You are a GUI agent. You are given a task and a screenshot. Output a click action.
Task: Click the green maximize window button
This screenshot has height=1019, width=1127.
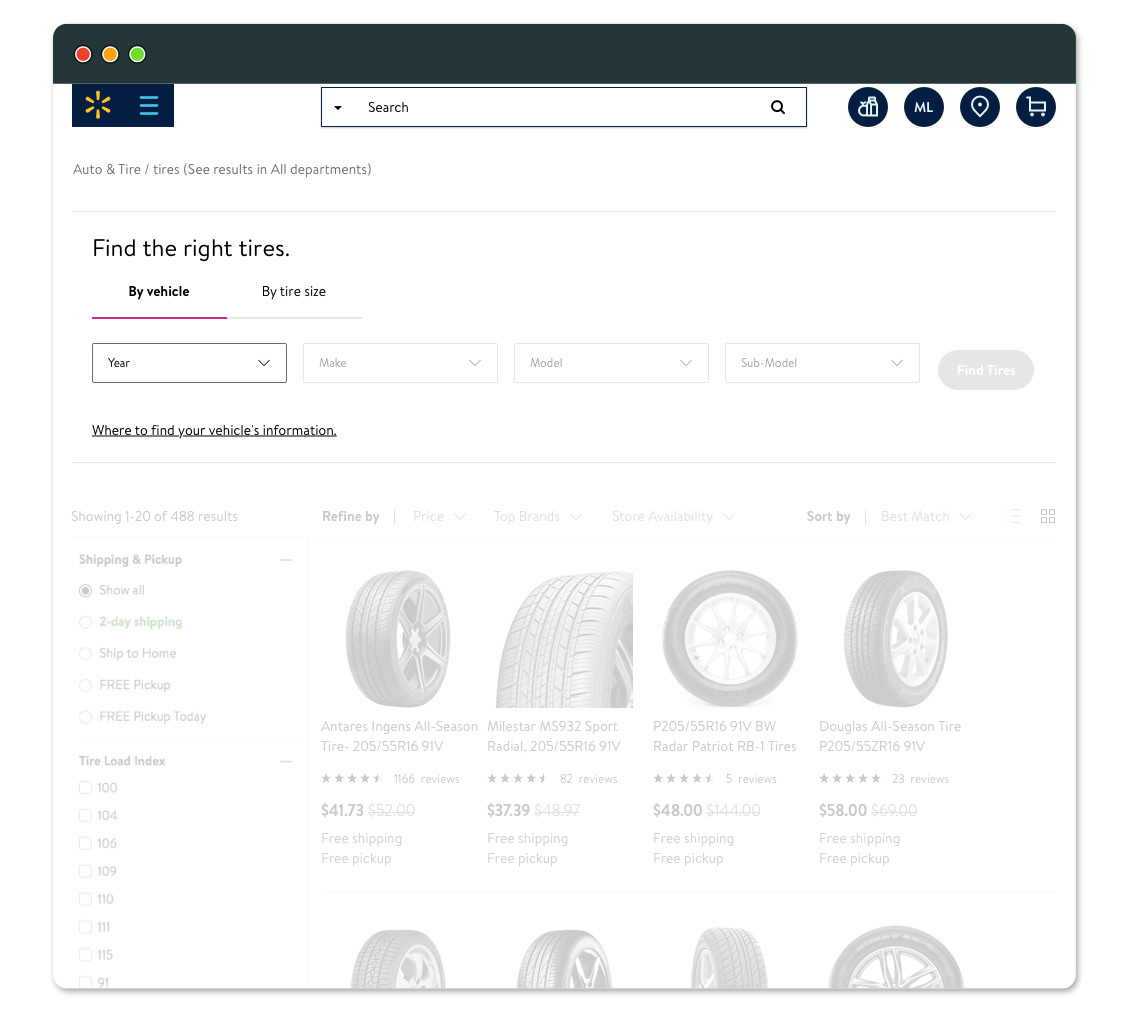[x=137, y=55]
